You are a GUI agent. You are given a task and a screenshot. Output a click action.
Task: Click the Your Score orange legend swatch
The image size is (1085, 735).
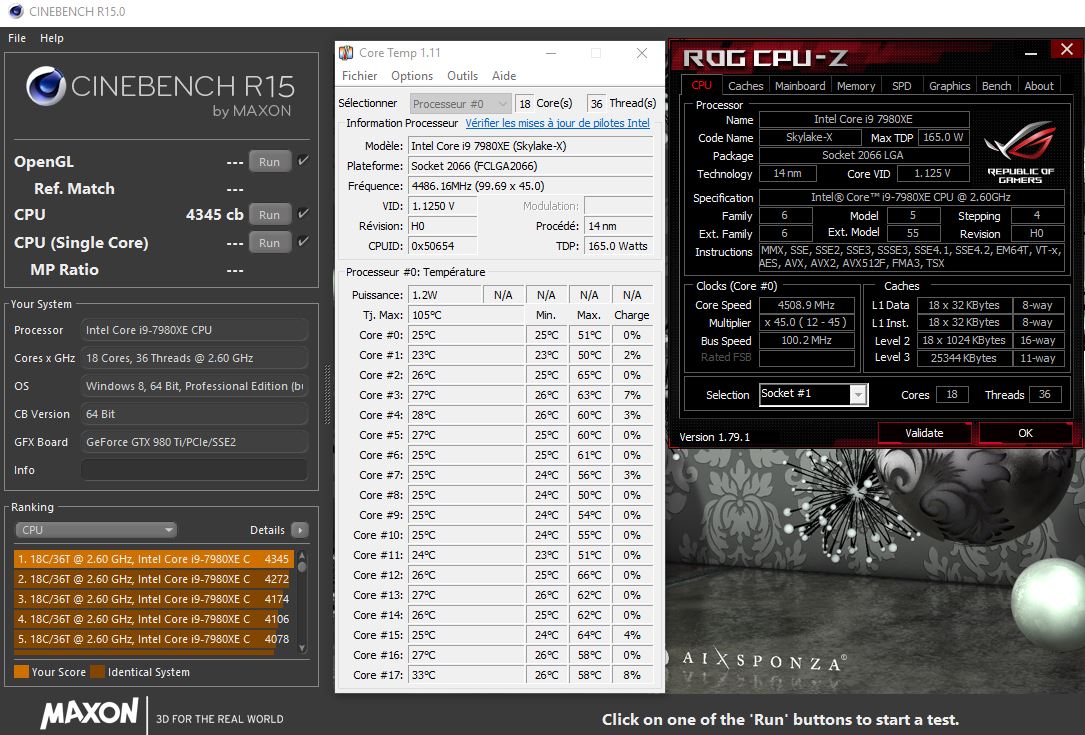21,671
